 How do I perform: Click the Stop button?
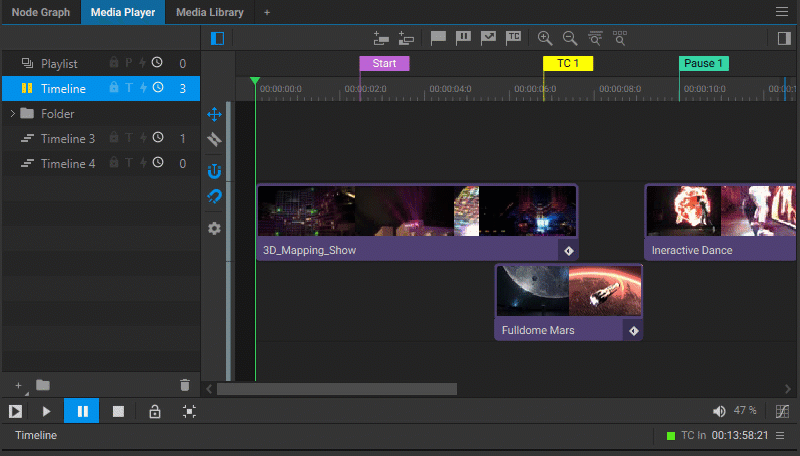[118, 411]
